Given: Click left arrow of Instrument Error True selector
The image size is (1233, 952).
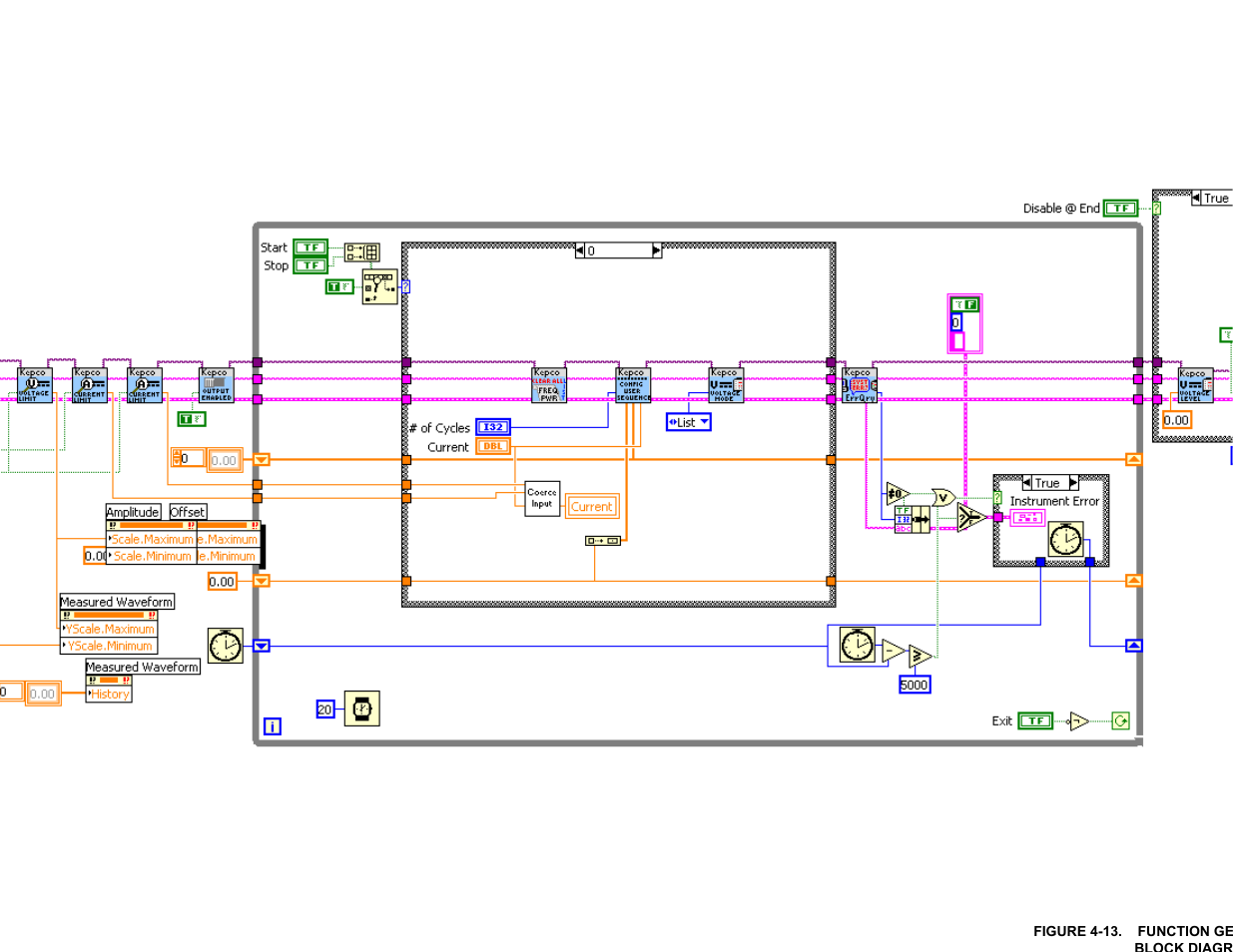Looking at the screenshot, I should coord(1027,483).
